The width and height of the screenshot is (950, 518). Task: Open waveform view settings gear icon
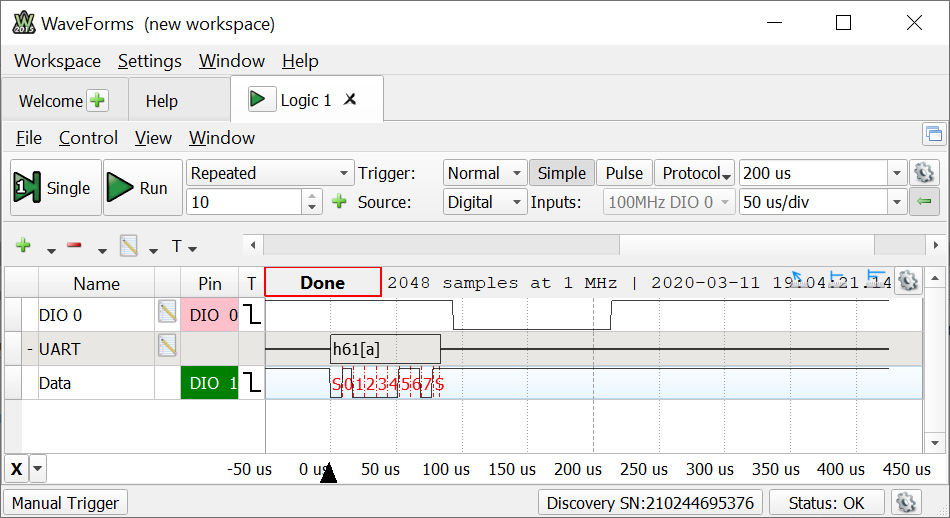[x=908, y=281]
